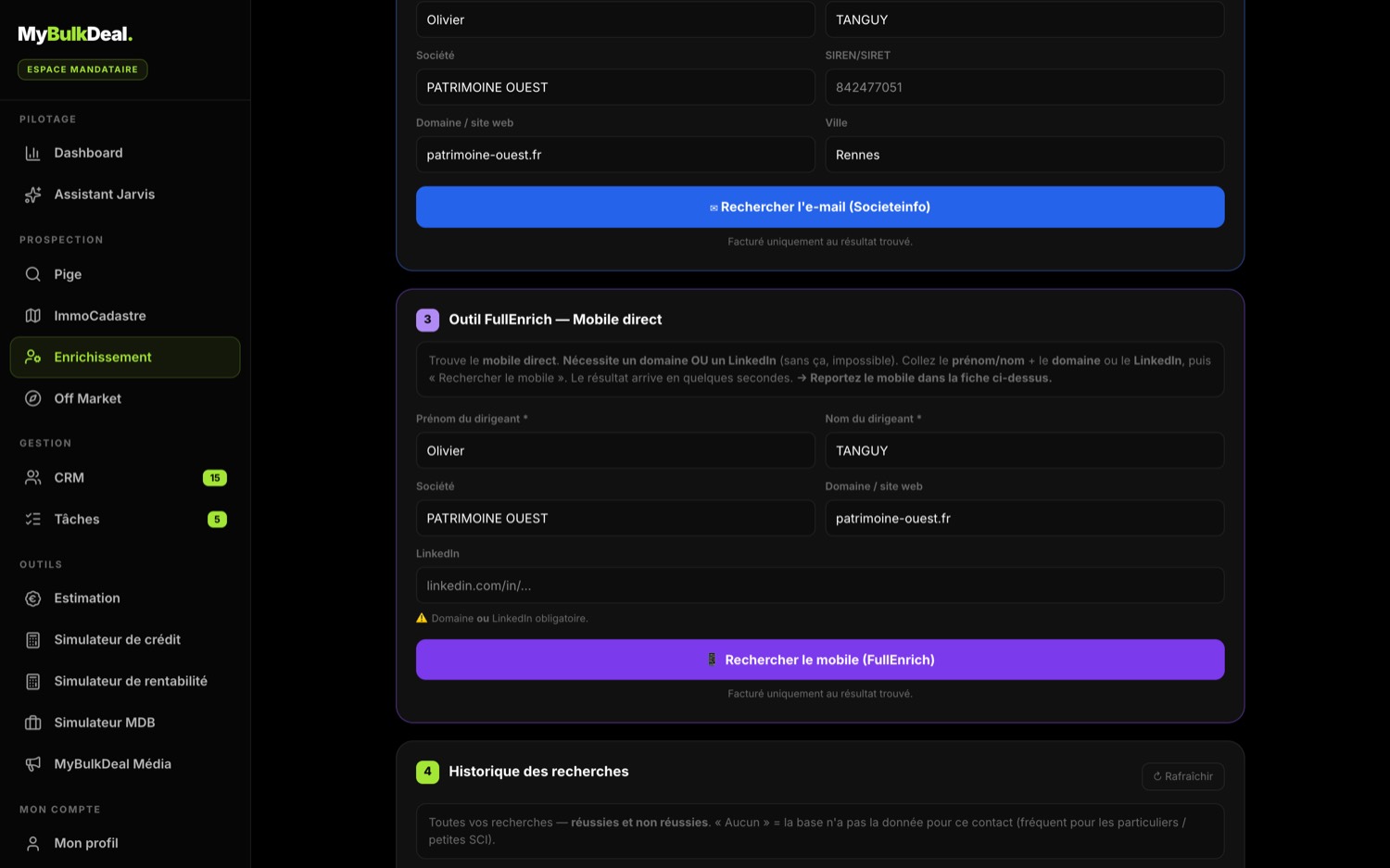Click the CRM count badge 15
1390x868 pixels.
pos(215,478)
